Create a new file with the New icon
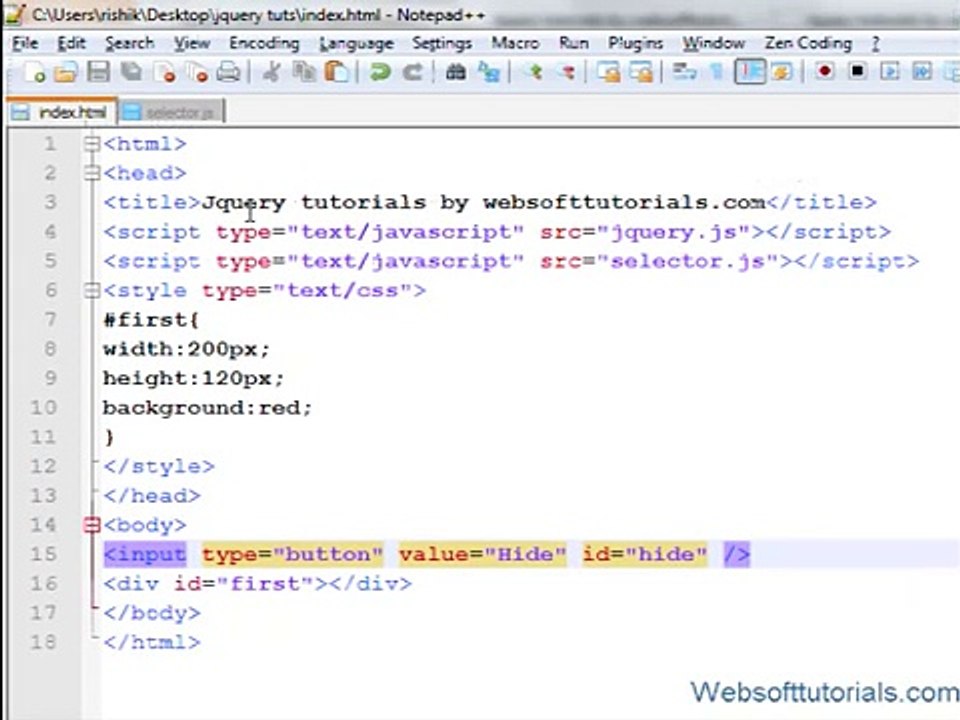Viewport: 960px width, 720px height. tap(34, 73)
